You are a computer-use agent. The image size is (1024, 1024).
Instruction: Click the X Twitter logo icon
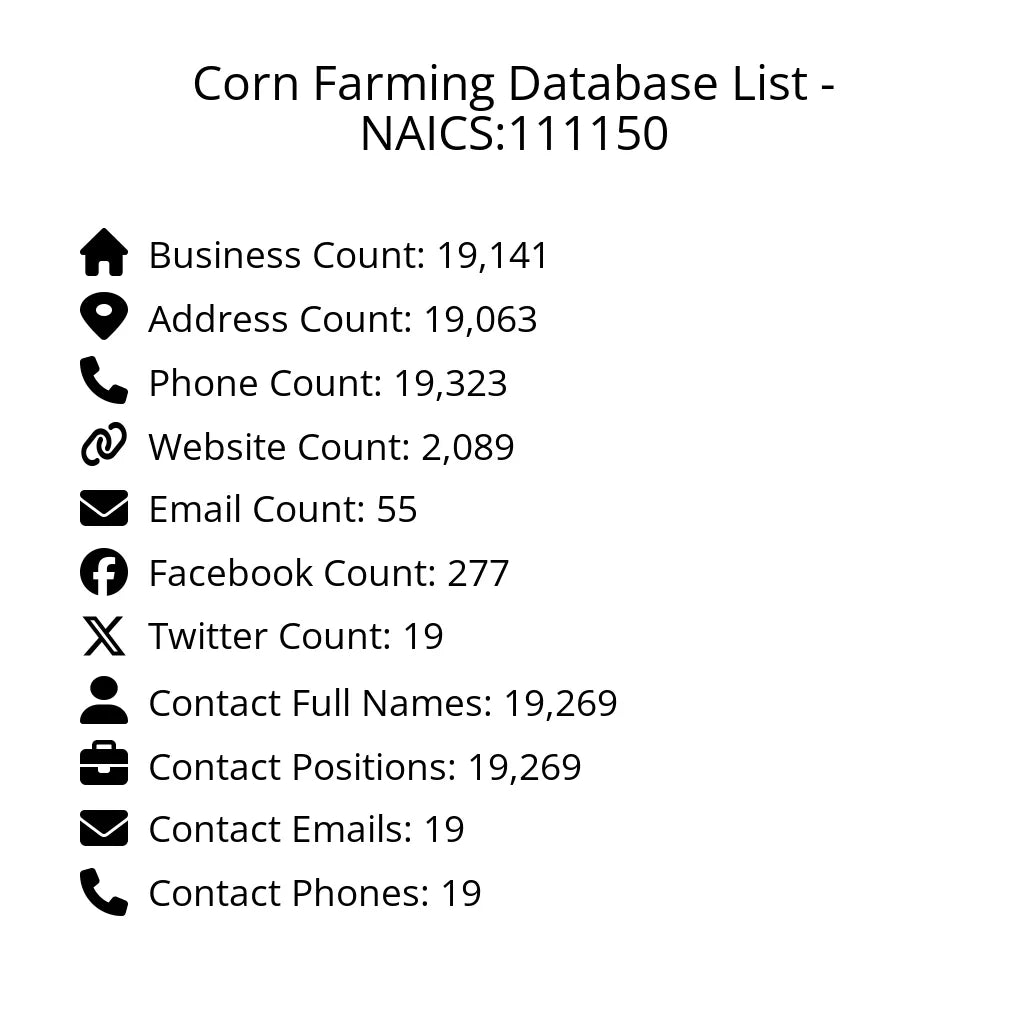coord(104,636)
